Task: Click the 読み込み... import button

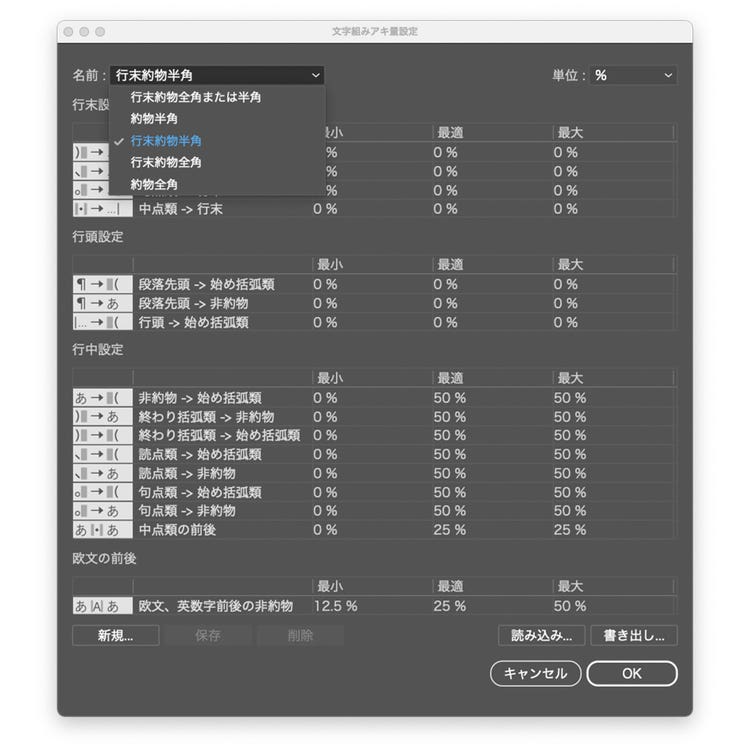Action: pyautogui.click(x=541, y=635)
